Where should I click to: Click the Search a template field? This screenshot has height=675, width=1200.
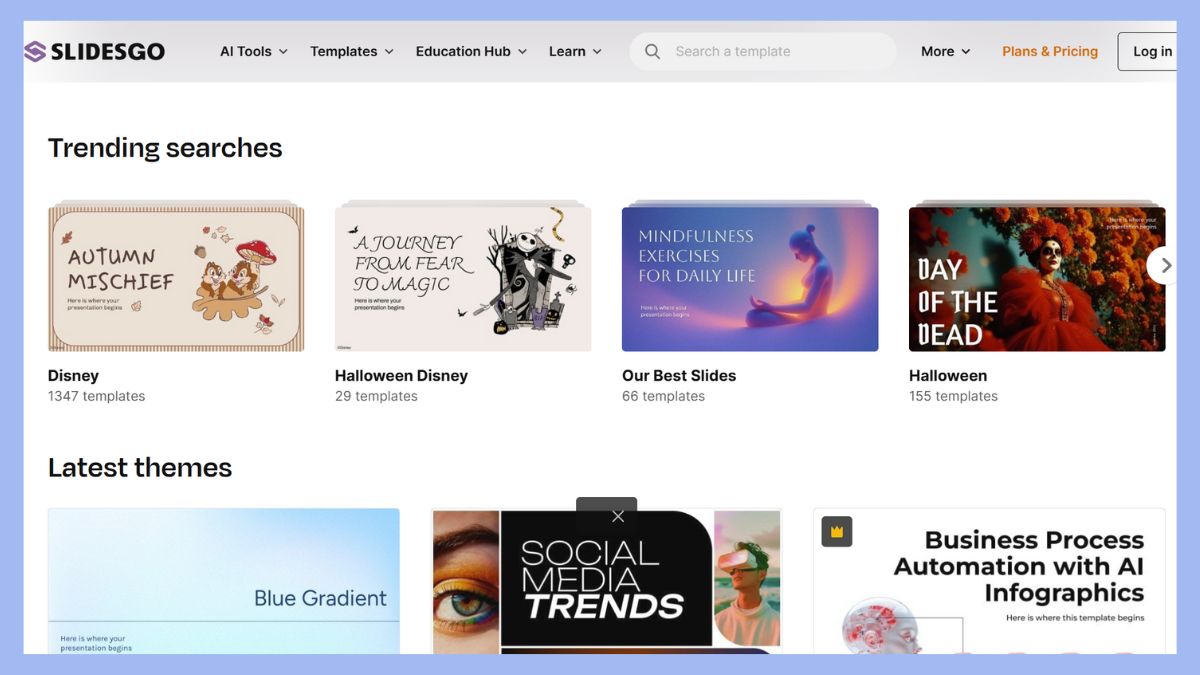763,51
